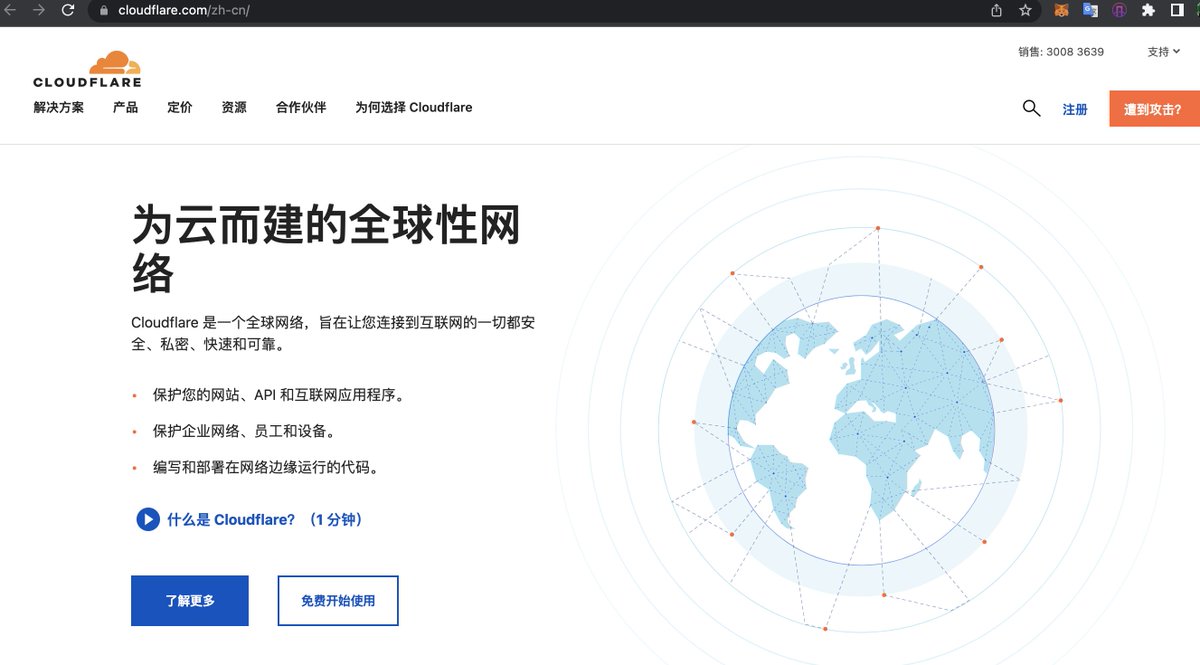Go to the 定价 page
The image size is (1200, 665).
click(x=180, y=107)
